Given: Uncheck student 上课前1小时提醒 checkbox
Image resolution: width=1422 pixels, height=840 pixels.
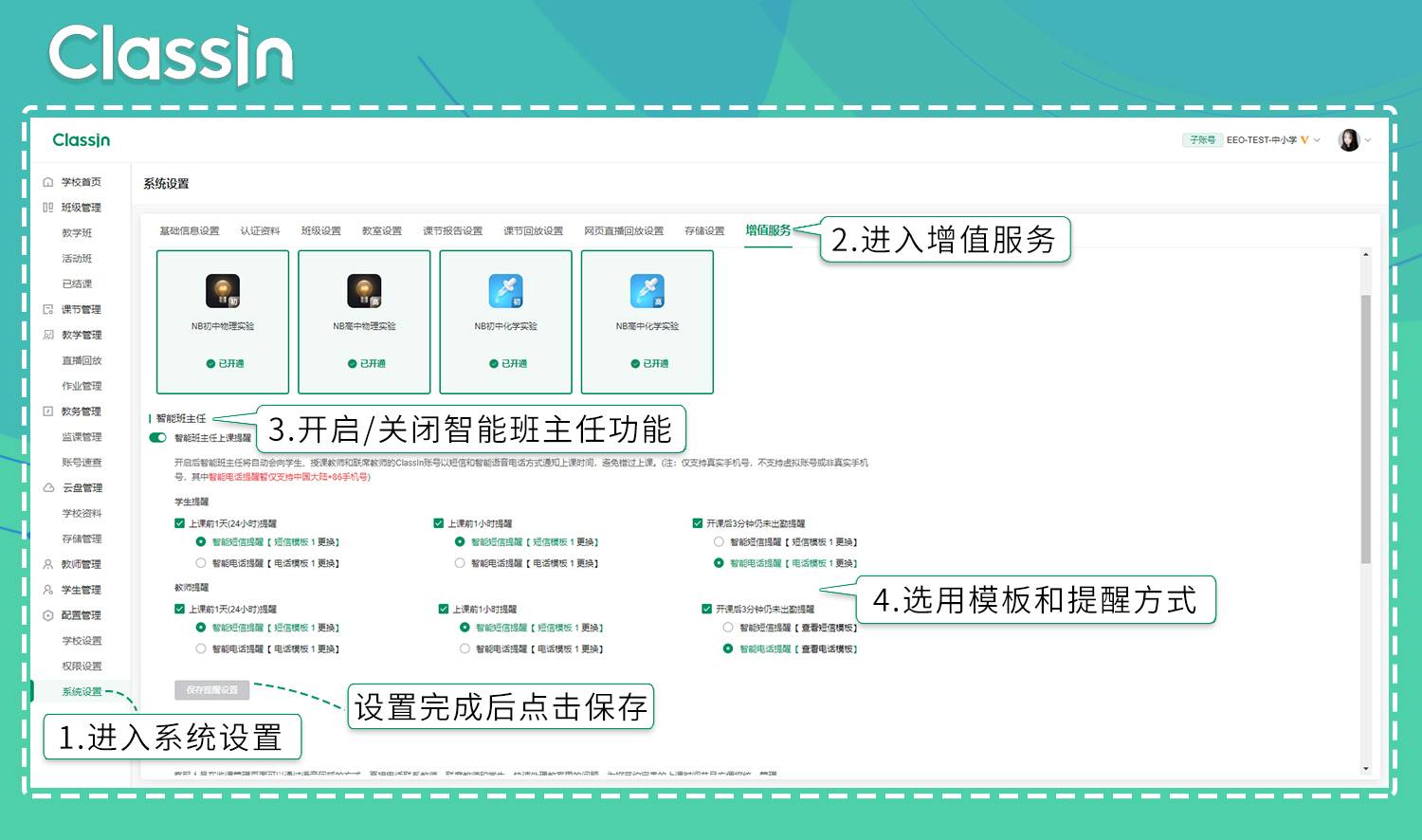Looking at the screenshot, I should [x=438, y=523].
